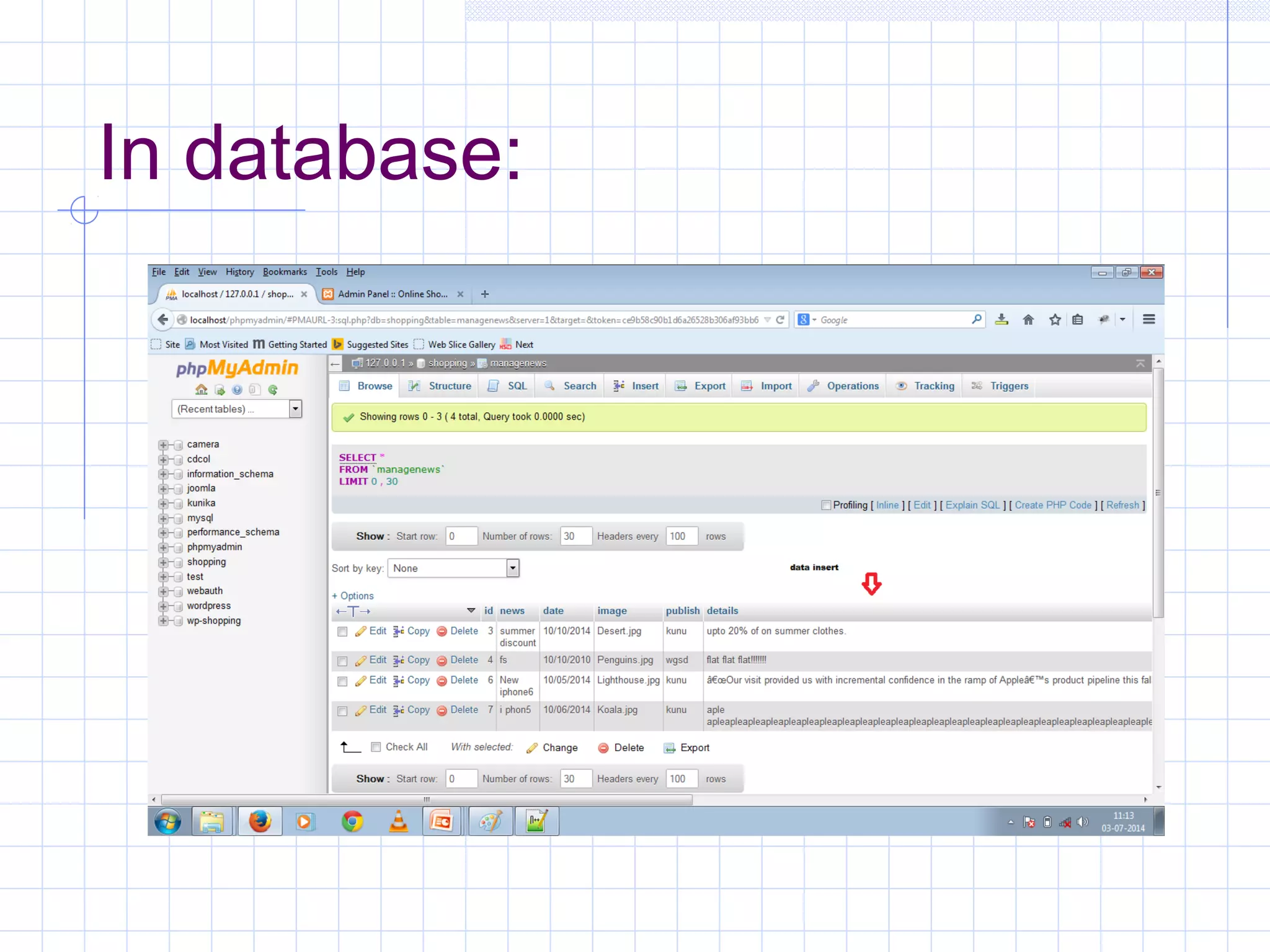Viewport: 1270px width, 952px height.
Task: Open the SQL tab
Action: [x=508, y=386]
